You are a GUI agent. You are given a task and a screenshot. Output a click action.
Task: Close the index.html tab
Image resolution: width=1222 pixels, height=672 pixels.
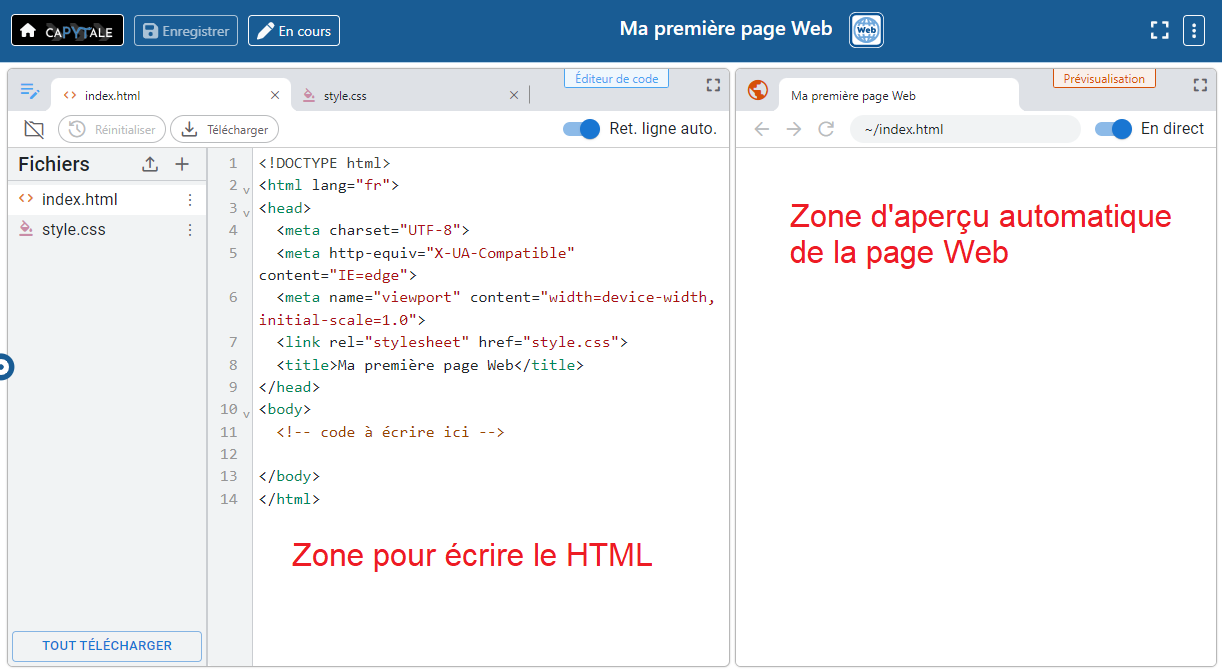(275, 95)
